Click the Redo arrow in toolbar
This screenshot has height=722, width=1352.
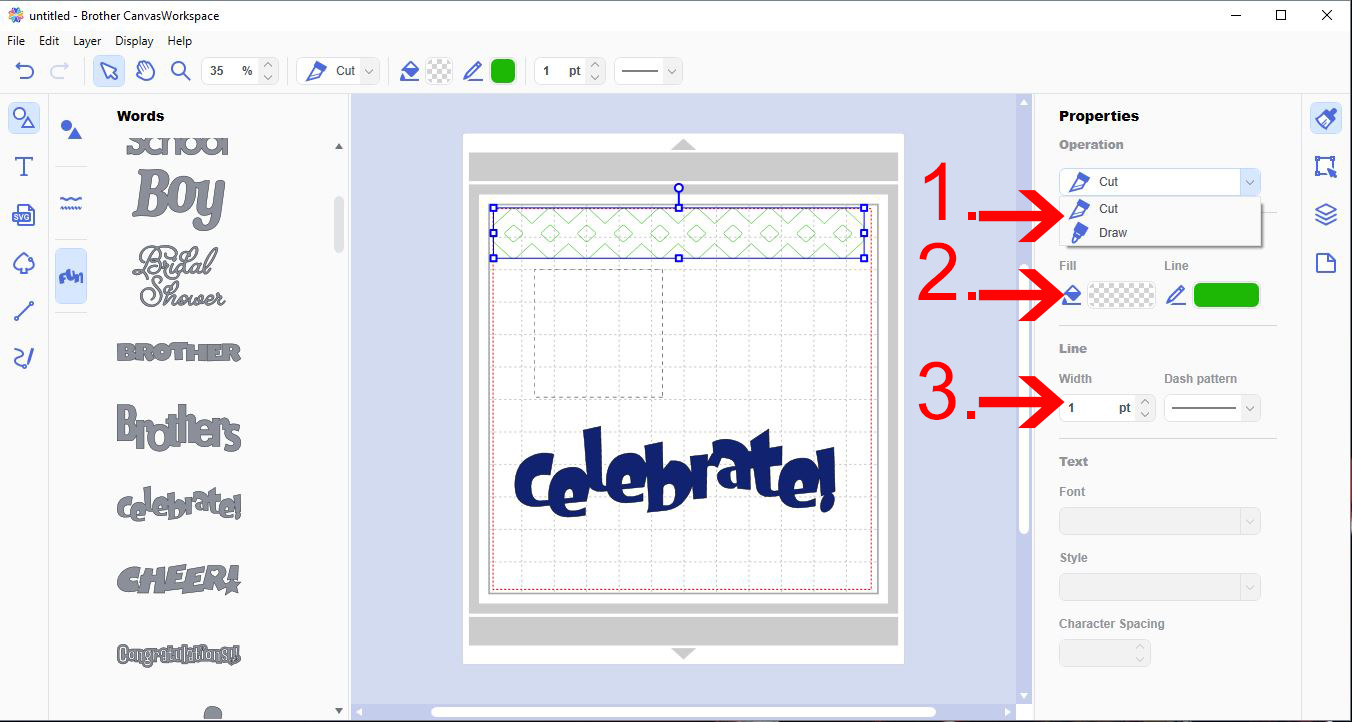pyautogui.click(x=59, y=71)
